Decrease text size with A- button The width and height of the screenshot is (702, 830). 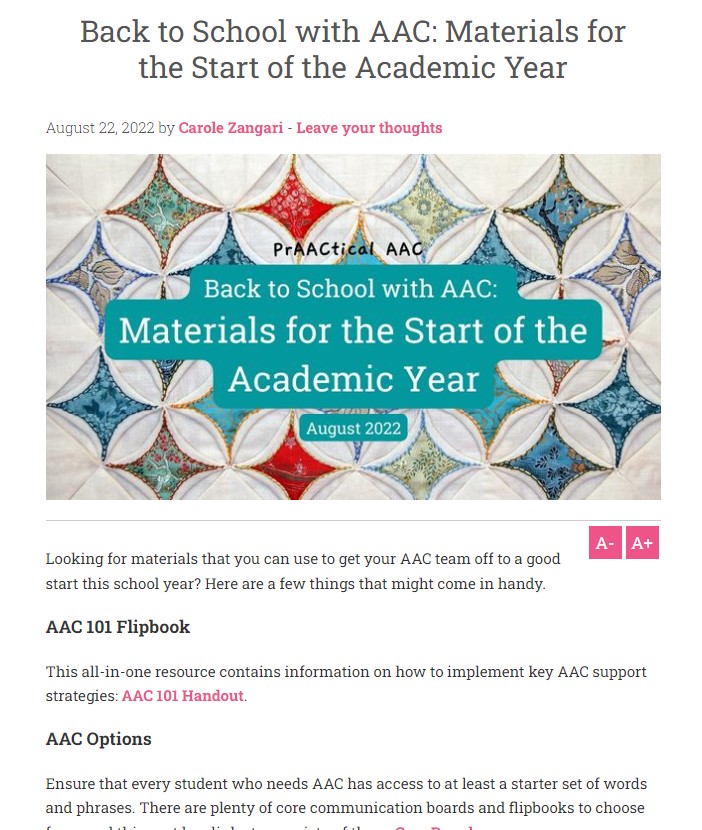[605, 543]
